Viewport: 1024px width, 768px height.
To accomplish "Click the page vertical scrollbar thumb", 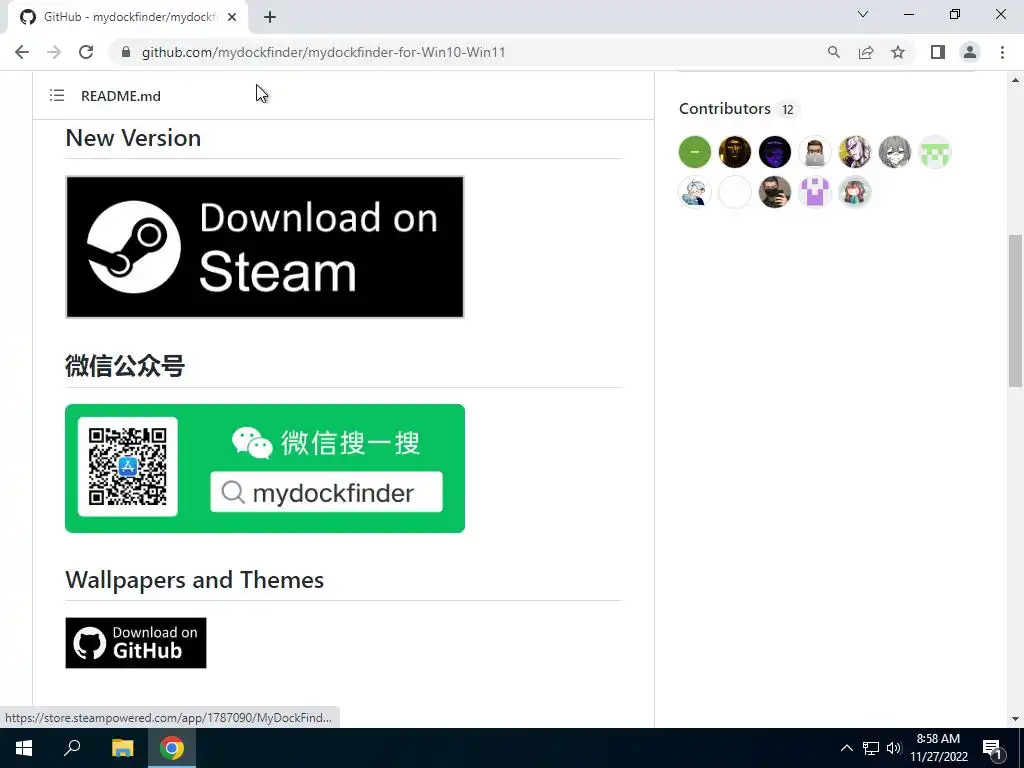I will point(1015,310).
